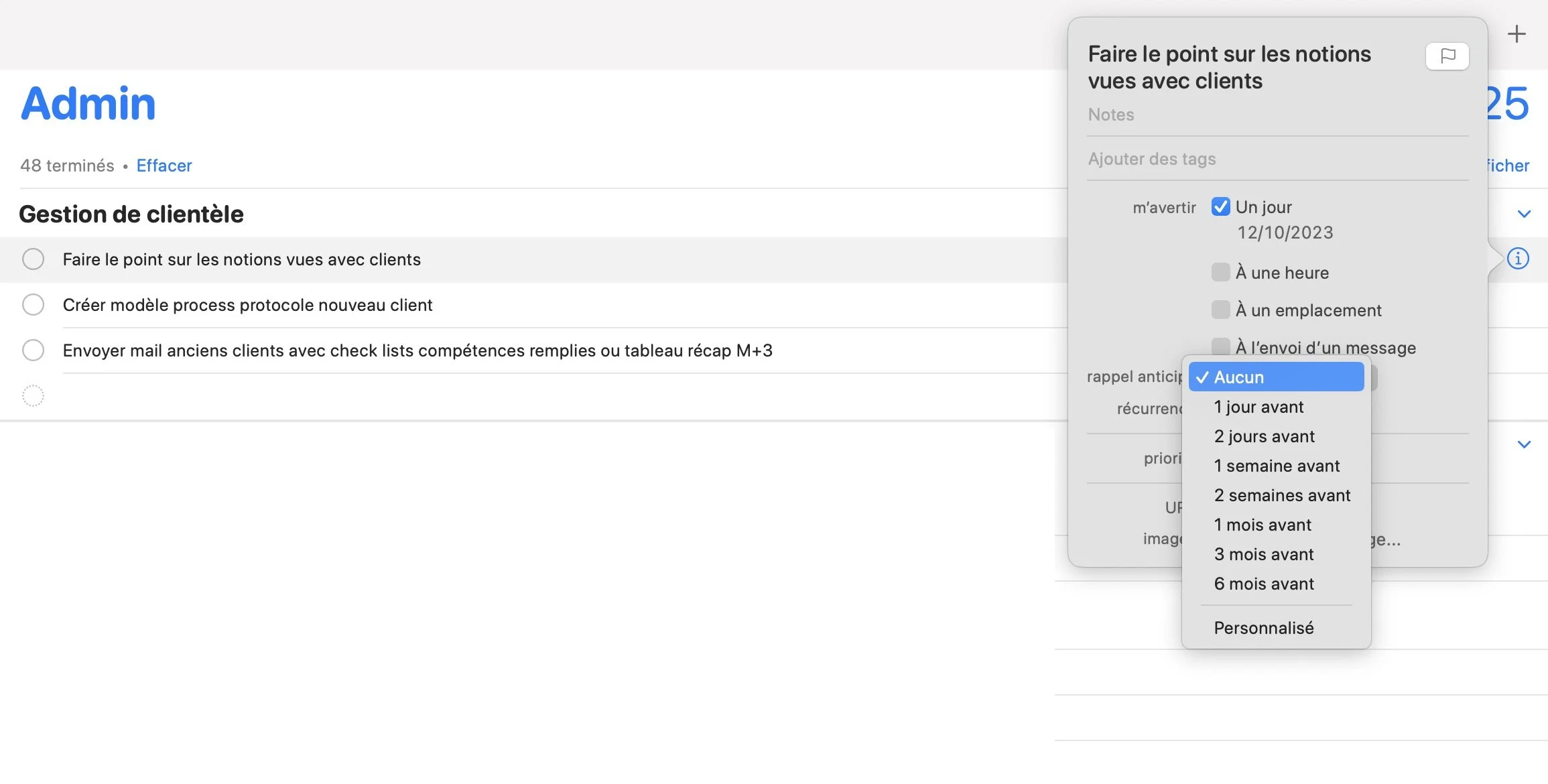Select 'Aucun' in early reminder menu
The image size is (1548, 784).
(1276, 377)
